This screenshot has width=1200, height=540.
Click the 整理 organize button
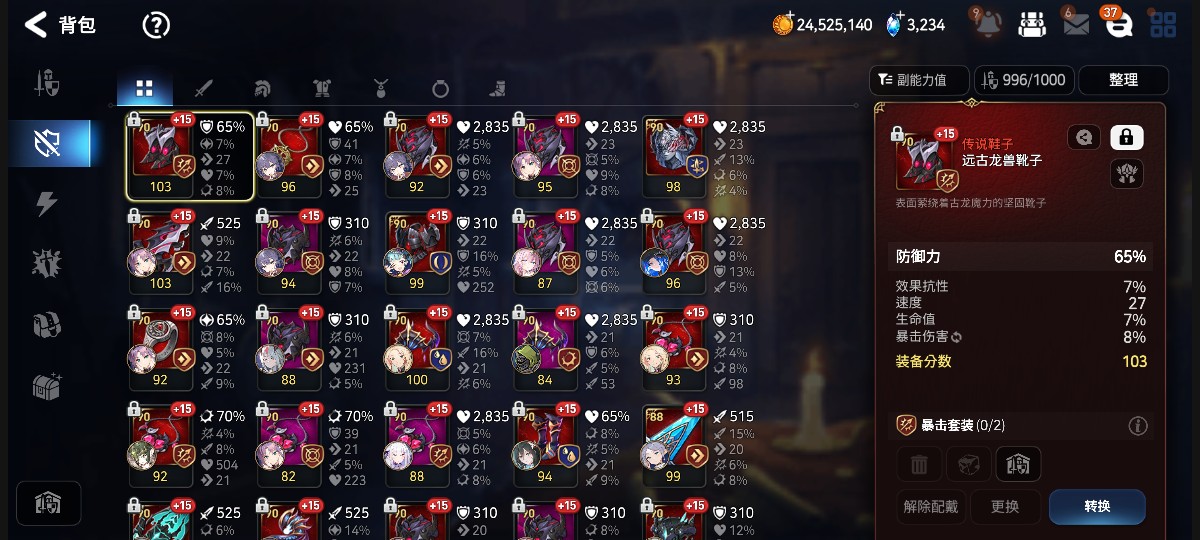pos(1123,80)
